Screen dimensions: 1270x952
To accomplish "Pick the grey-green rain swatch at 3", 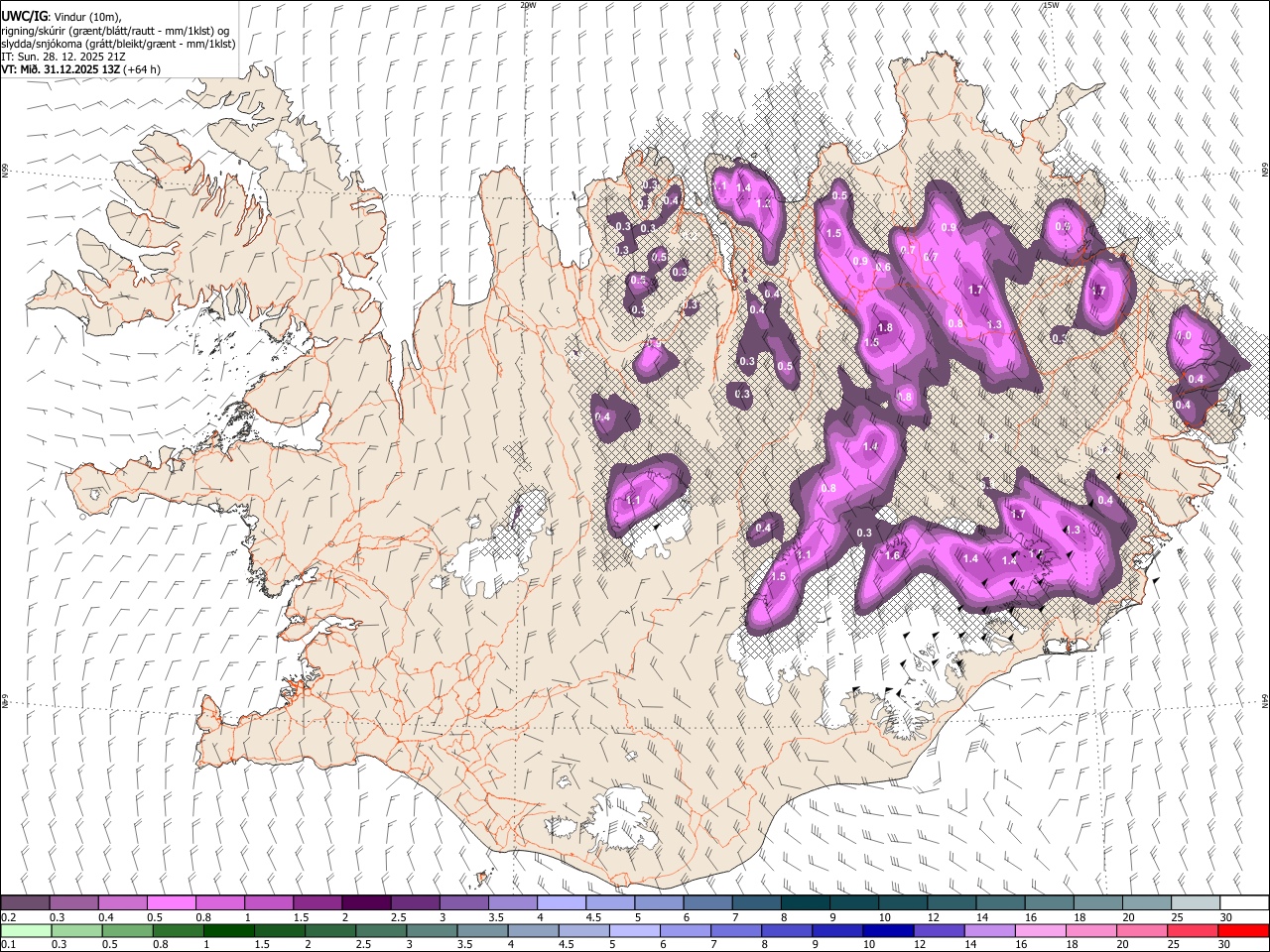I will coord(432,930).
